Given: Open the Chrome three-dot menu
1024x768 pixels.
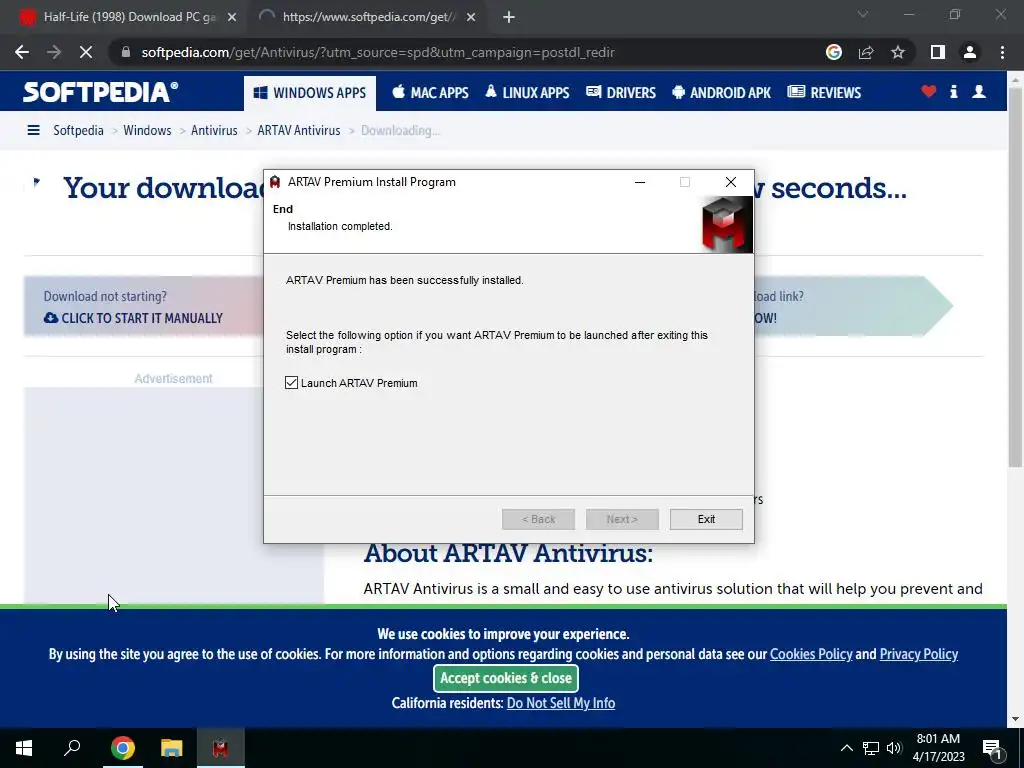Looking at the screenshot, I should click(1002, 52).
